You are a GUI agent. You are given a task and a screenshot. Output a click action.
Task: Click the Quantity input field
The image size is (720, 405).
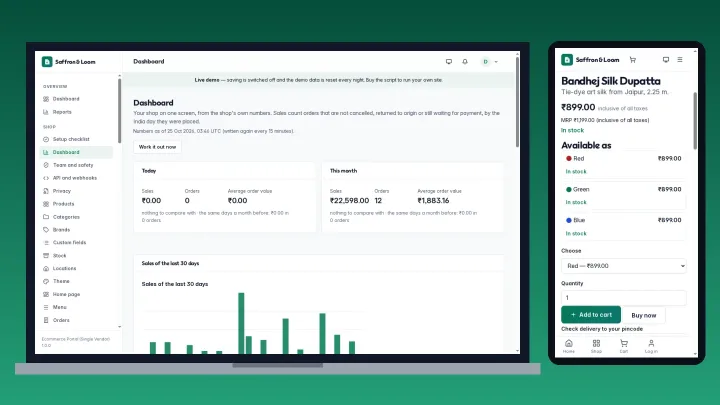coord(624,298)
